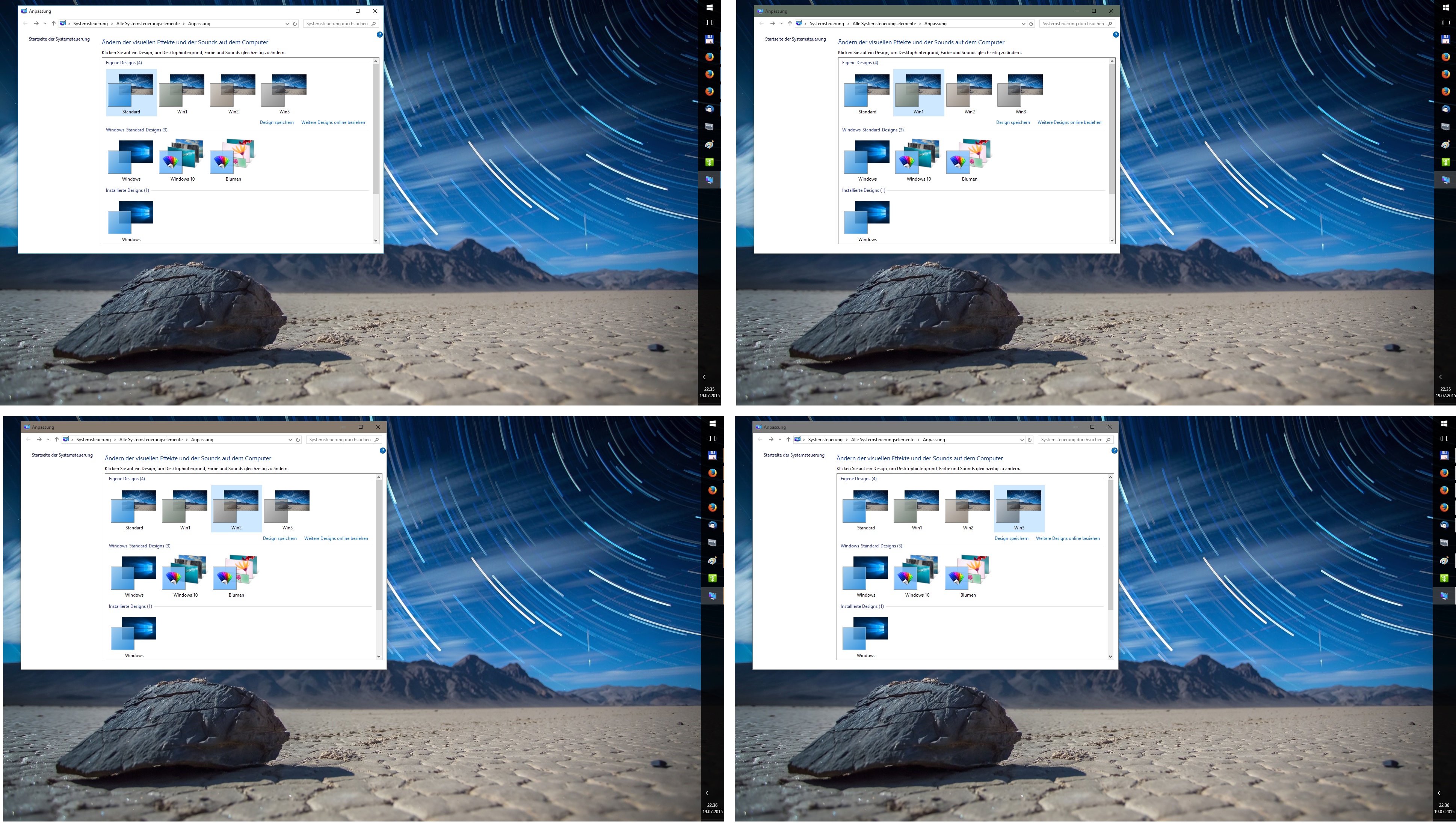Image resolution: width=1456 pixels, height=823 pixels.
Task: Open the floppy disk app on bottom-left taskbar
Action: coord(713,455)
